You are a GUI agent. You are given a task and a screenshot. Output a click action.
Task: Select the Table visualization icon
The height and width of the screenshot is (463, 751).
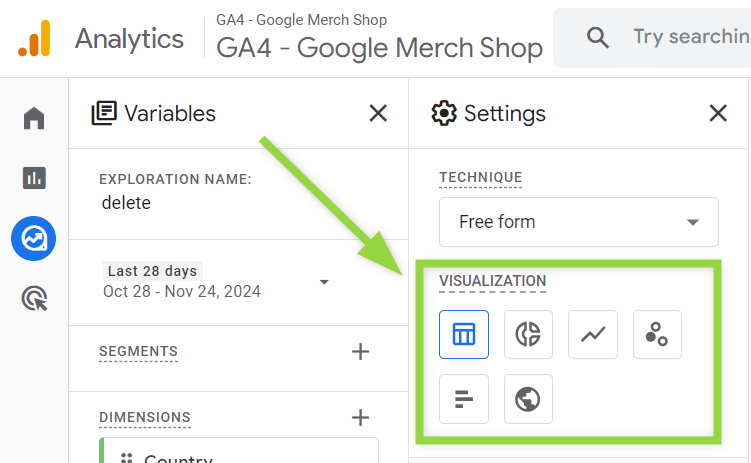click(464, 334)
